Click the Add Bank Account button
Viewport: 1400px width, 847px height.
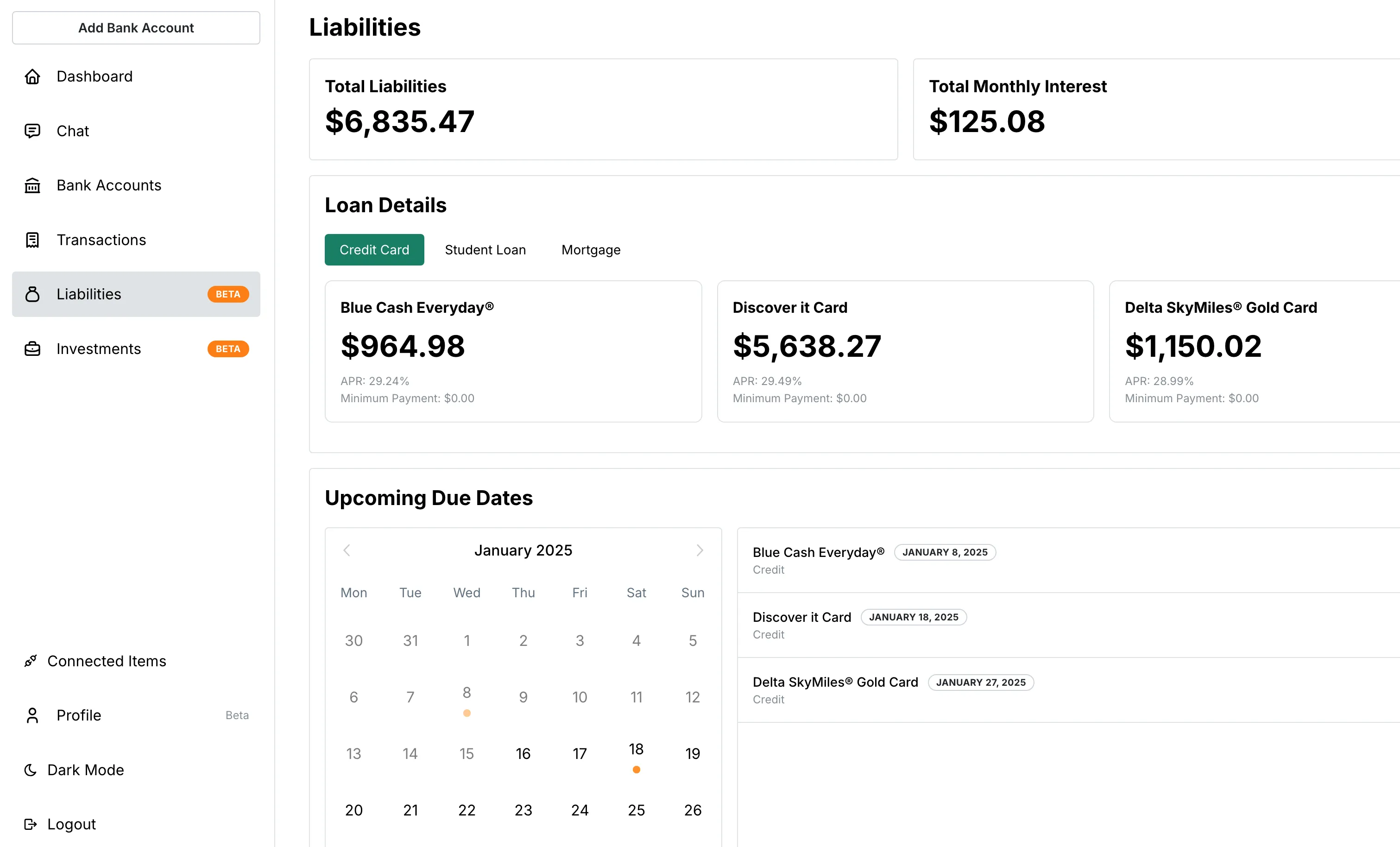136,28
